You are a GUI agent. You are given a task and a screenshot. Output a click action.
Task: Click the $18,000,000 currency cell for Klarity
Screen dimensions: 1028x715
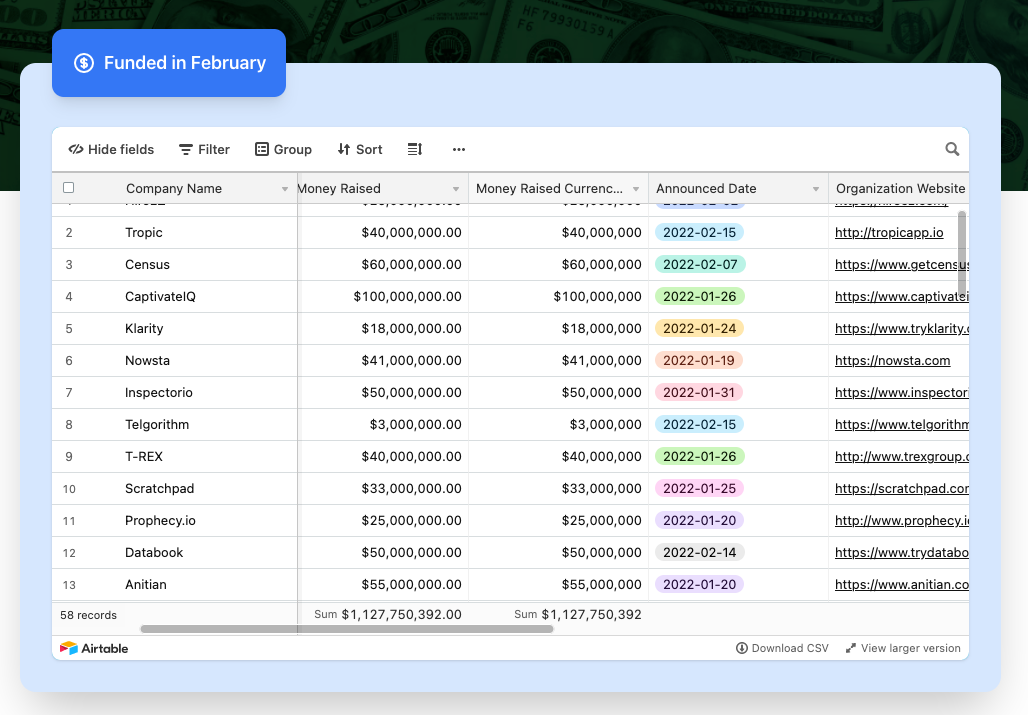(559, 329)
